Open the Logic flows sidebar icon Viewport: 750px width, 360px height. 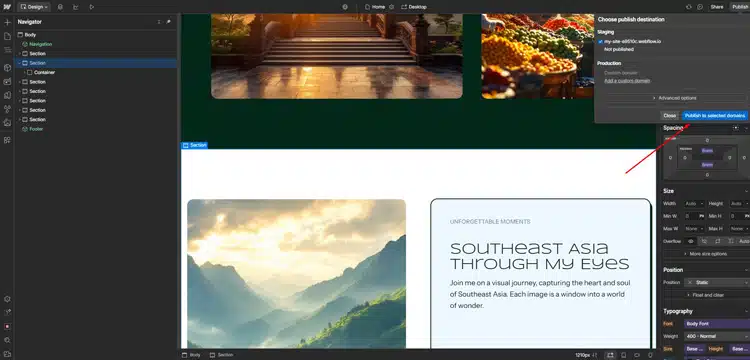click(7, 109)
